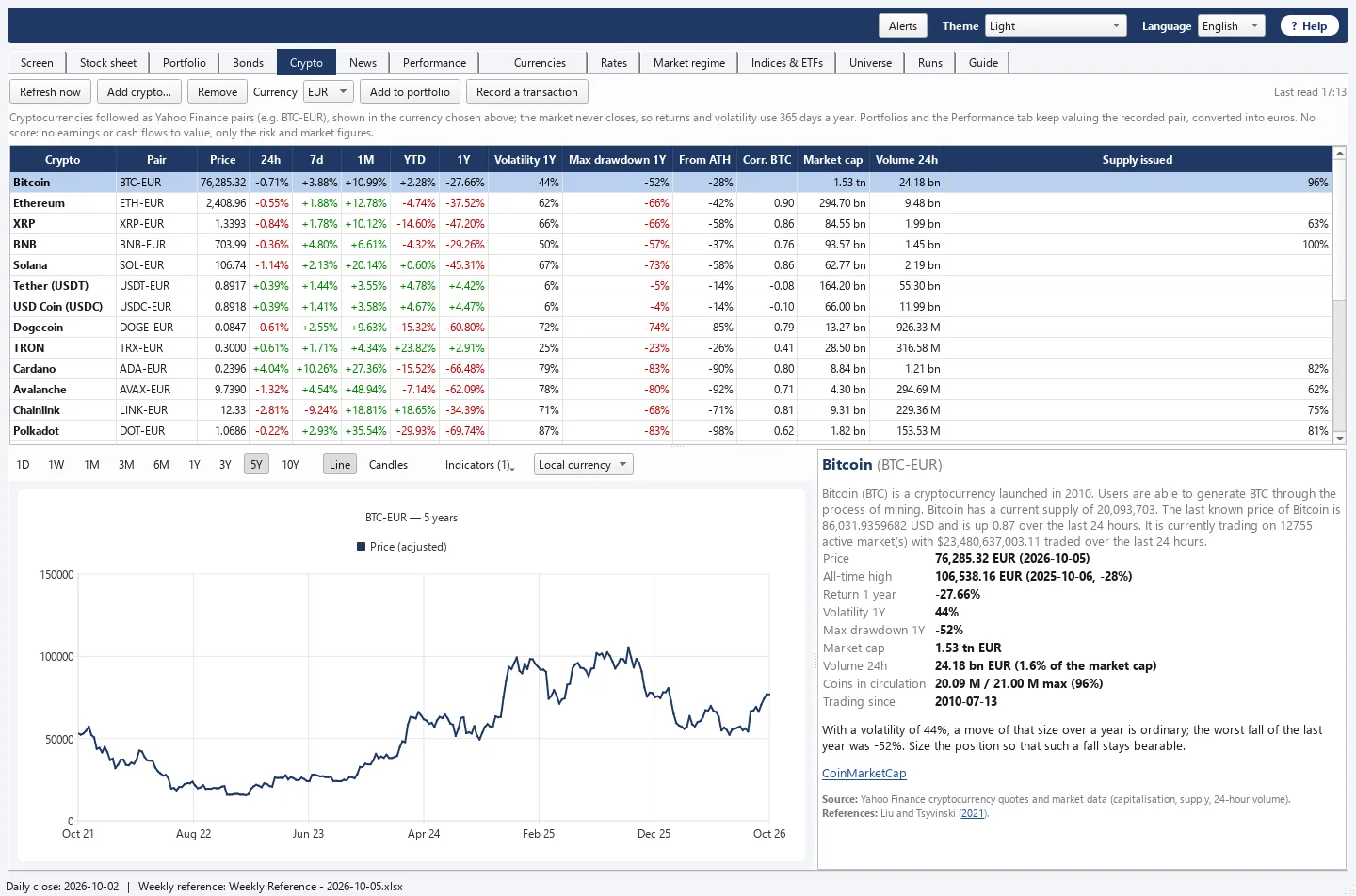Switch to the Screen tab

37,62
